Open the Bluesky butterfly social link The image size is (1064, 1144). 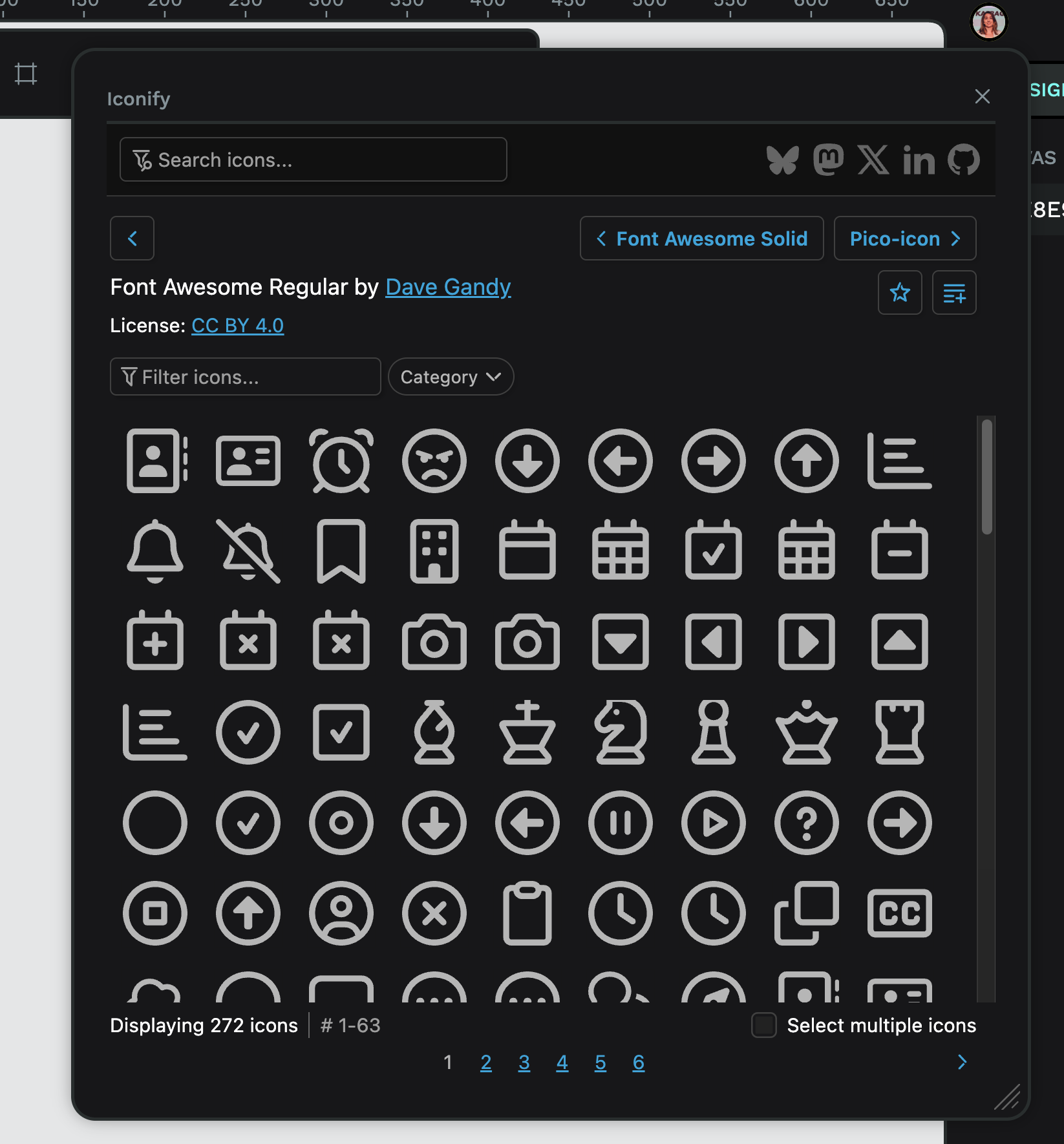(783, 160)
